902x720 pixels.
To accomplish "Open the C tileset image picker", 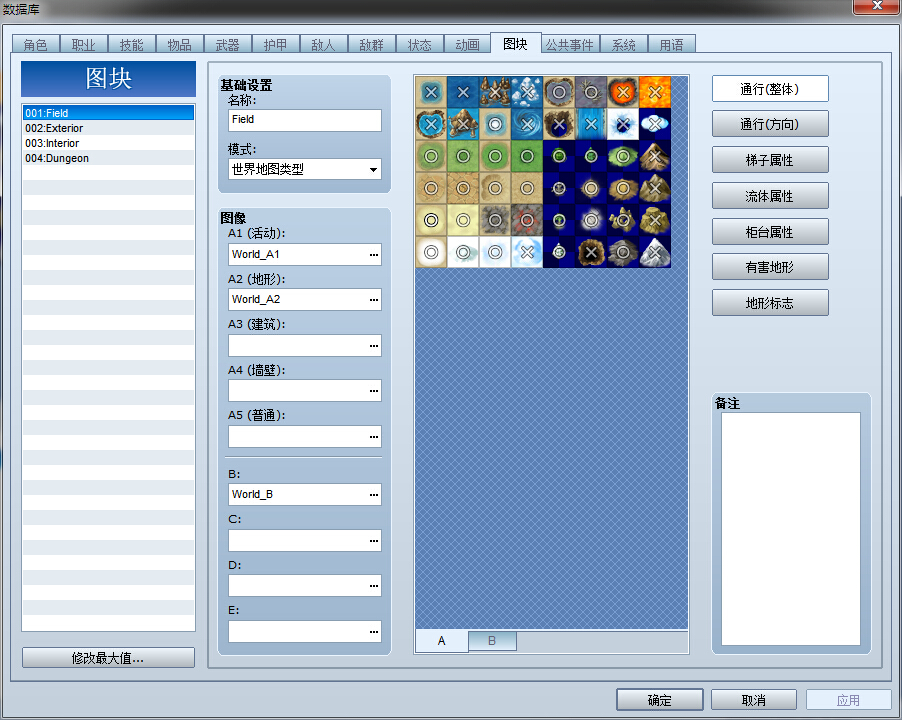I will tap(374, 541).
